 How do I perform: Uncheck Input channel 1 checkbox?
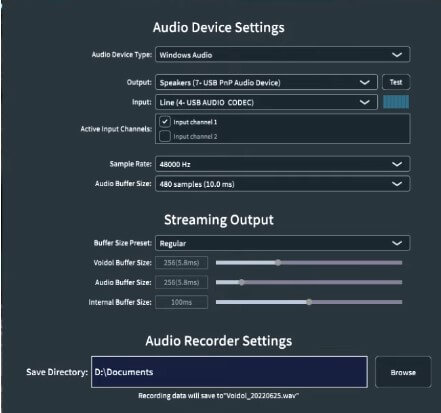[x=165, y=122]
